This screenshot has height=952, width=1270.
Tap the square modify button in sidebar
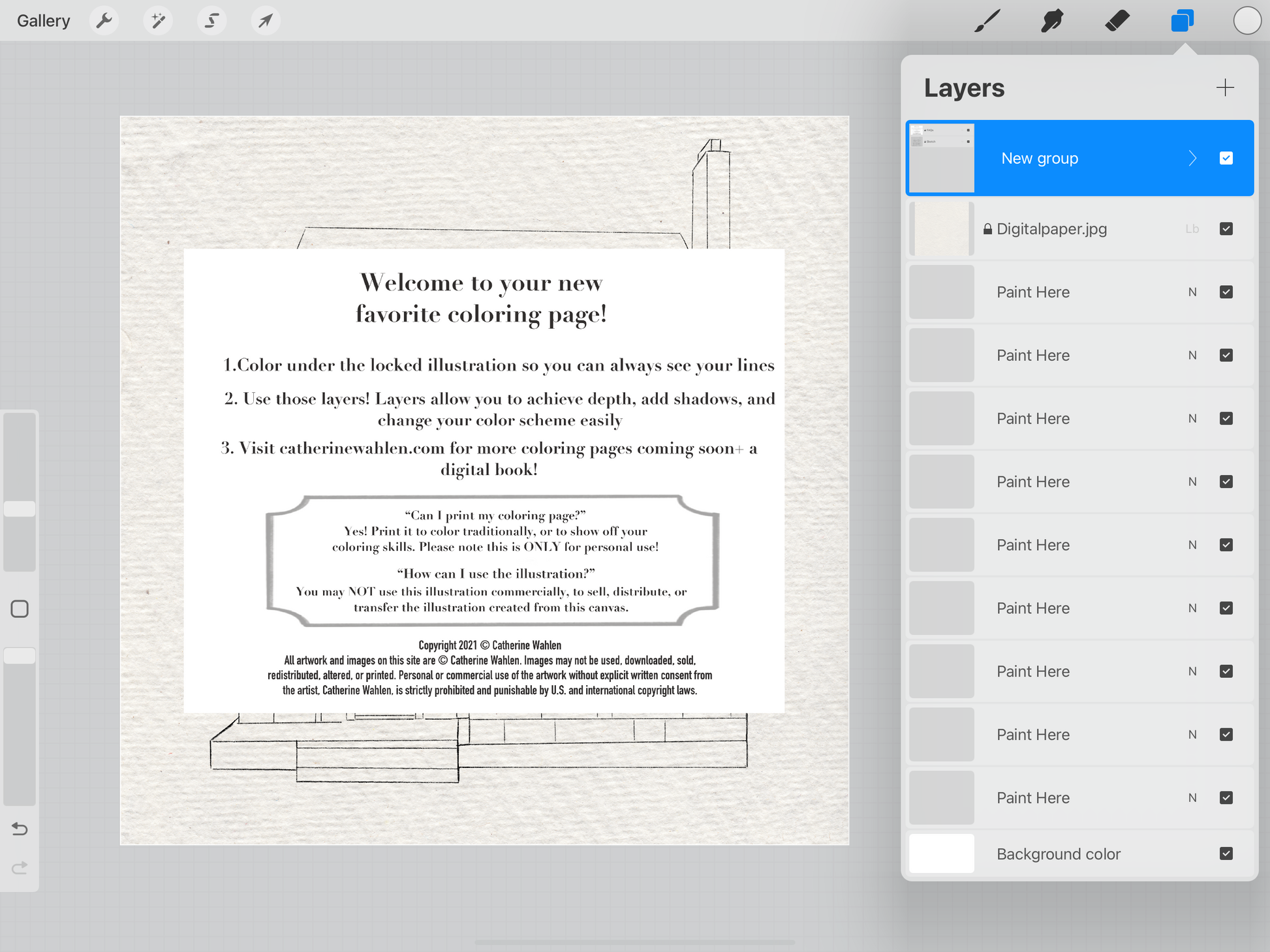click(20, 609)
